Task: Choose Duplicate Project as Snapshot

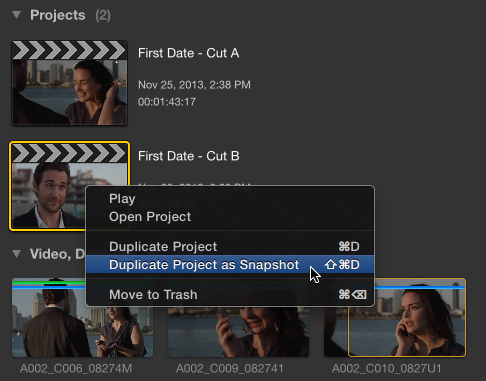Action: coord(230,265)
